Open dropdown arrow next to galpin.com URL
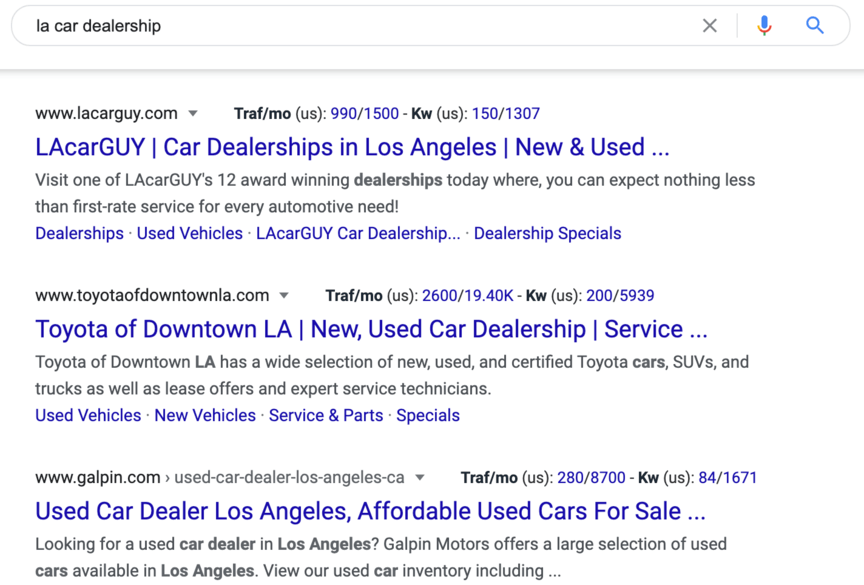Image resolution: width=864 pixels, height=585 pixels. point(420,478)
